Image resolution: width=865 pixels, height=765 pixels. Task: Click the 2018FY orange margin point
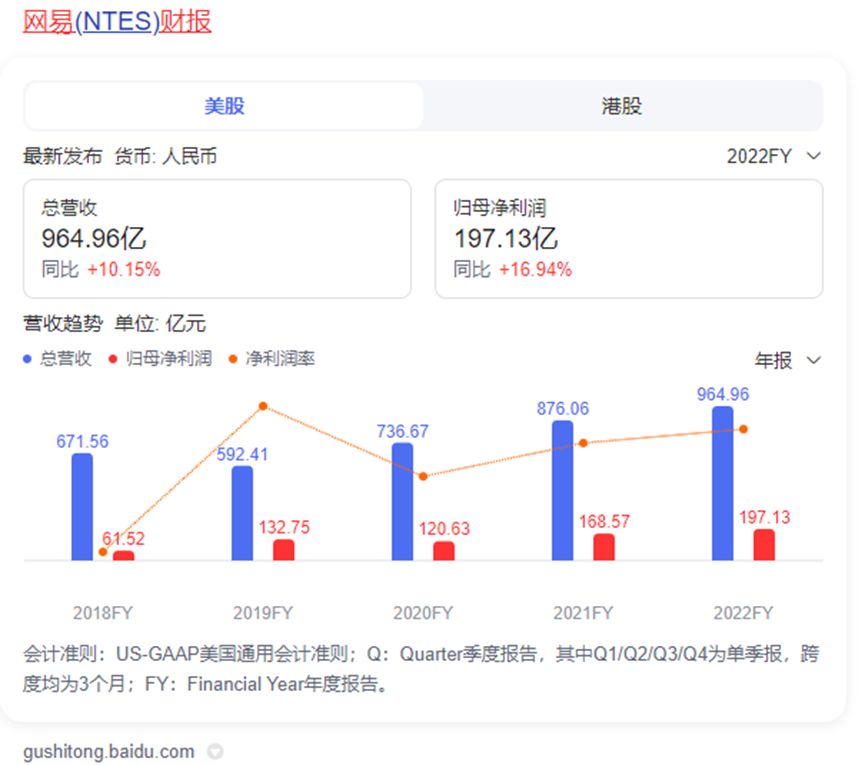(103, 552)
